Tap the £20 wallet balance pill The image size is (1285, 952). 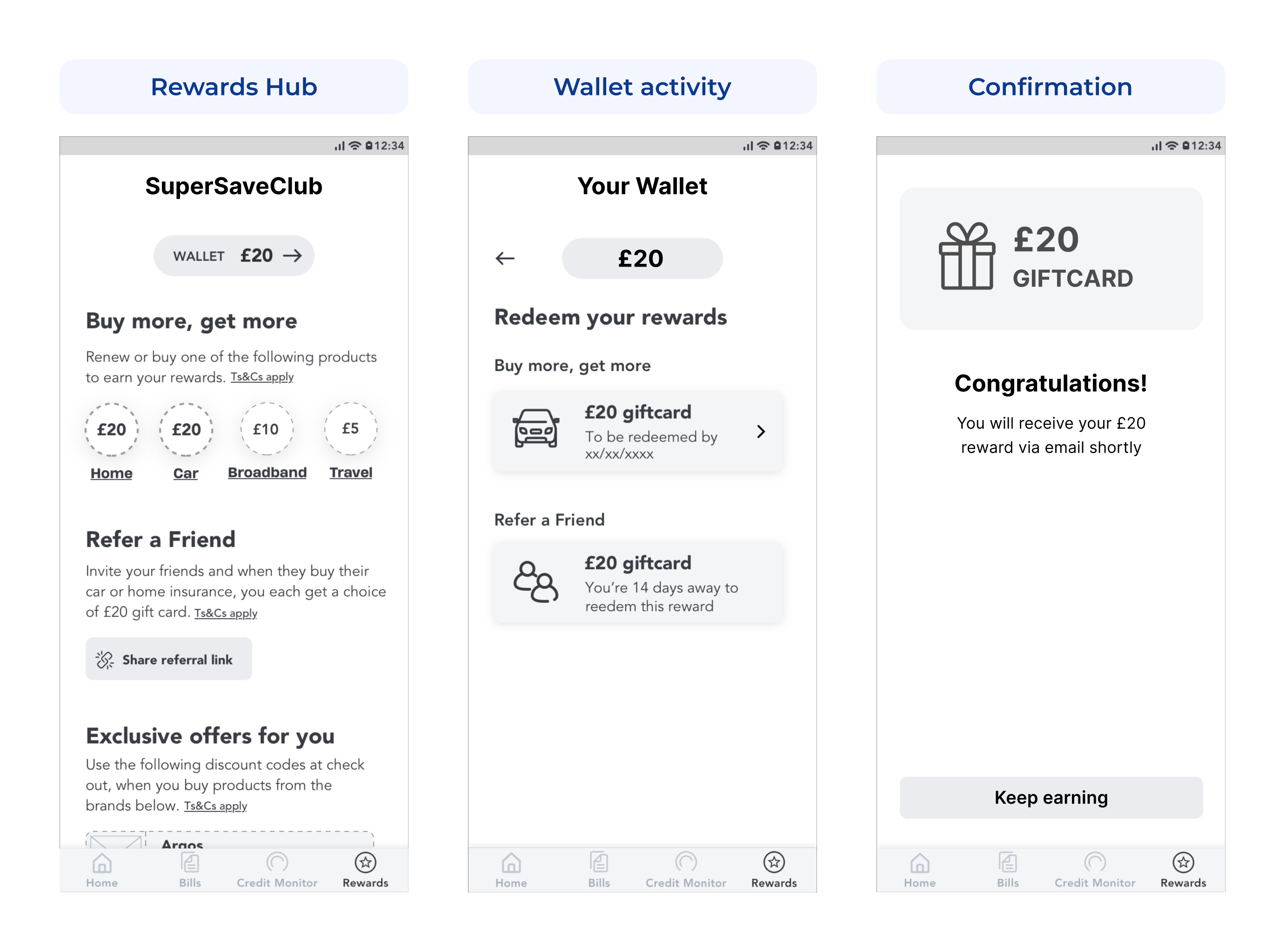coord(642,258)
